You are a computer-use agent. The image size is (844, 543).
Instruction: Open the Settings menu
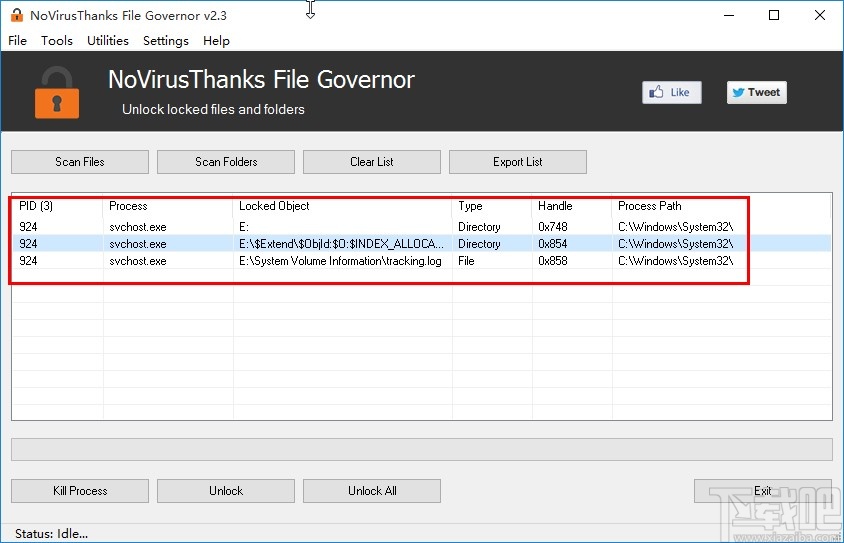point(166,41)
